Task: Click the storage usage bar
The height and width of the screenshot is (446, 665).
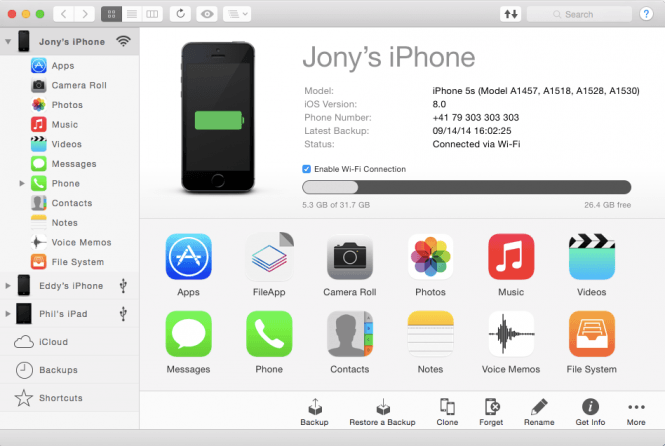Action: (467, 187)
